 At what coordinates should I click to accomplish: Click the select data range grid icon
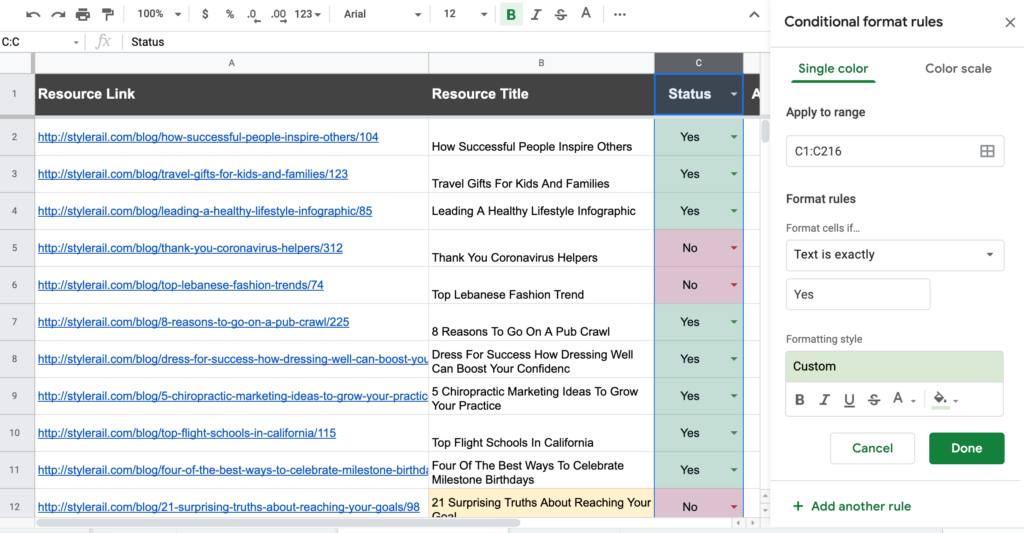(x=987, y=152)
